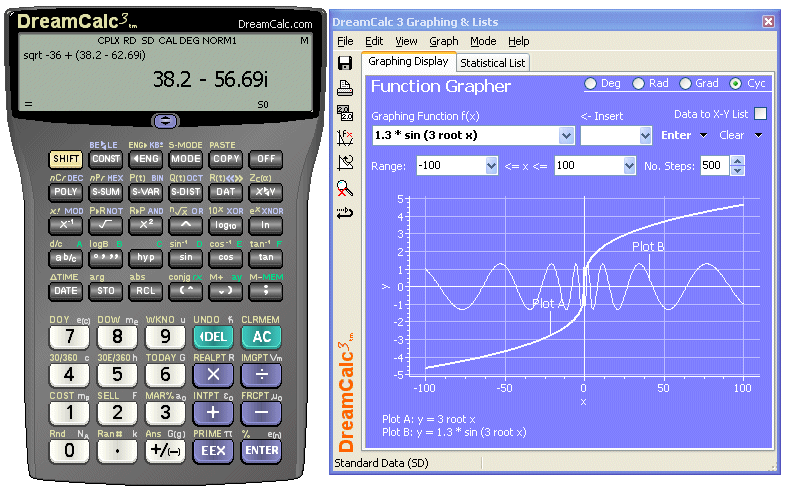Open the Insert combo box dropdown
The height and width of the screenshot is (491, 786).
point(645,135)
